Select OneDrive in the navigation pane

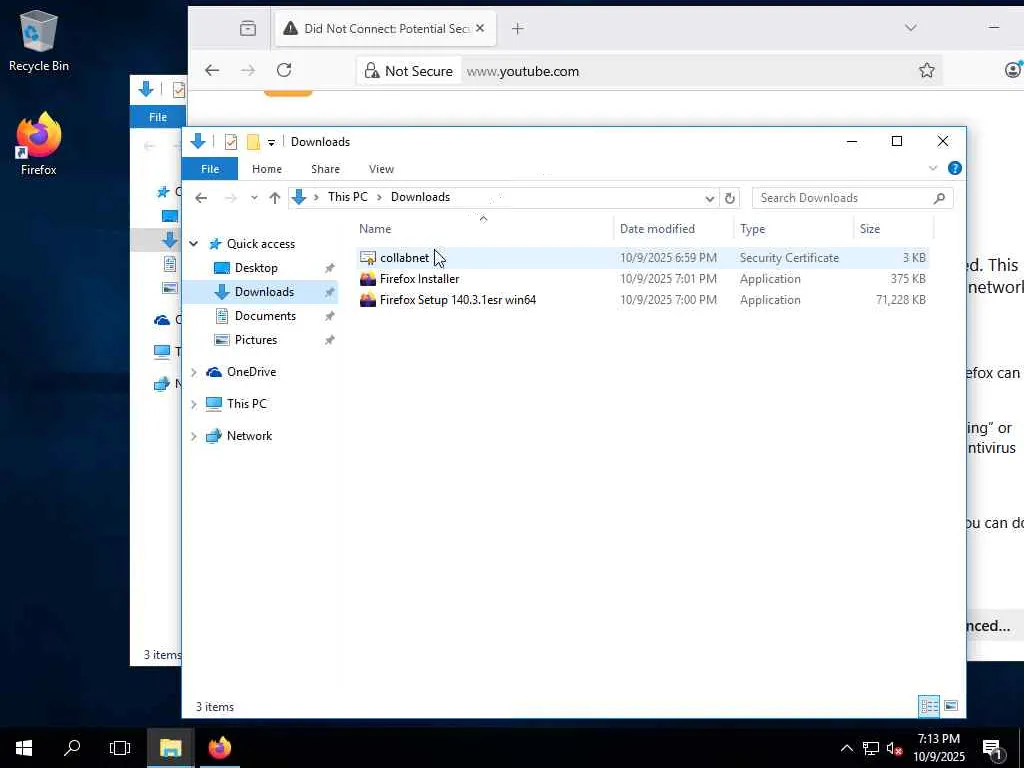point(251,372)
